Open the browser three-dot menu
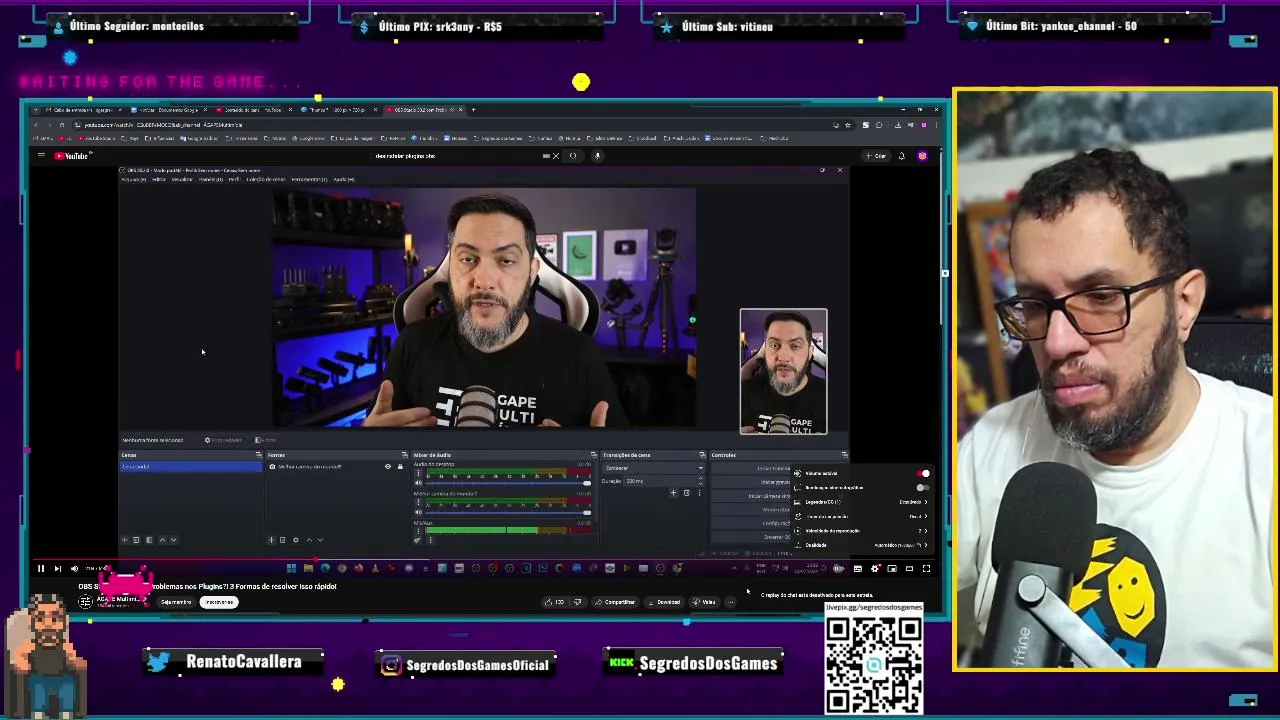1280x720 pixels. tap(937, 125)
